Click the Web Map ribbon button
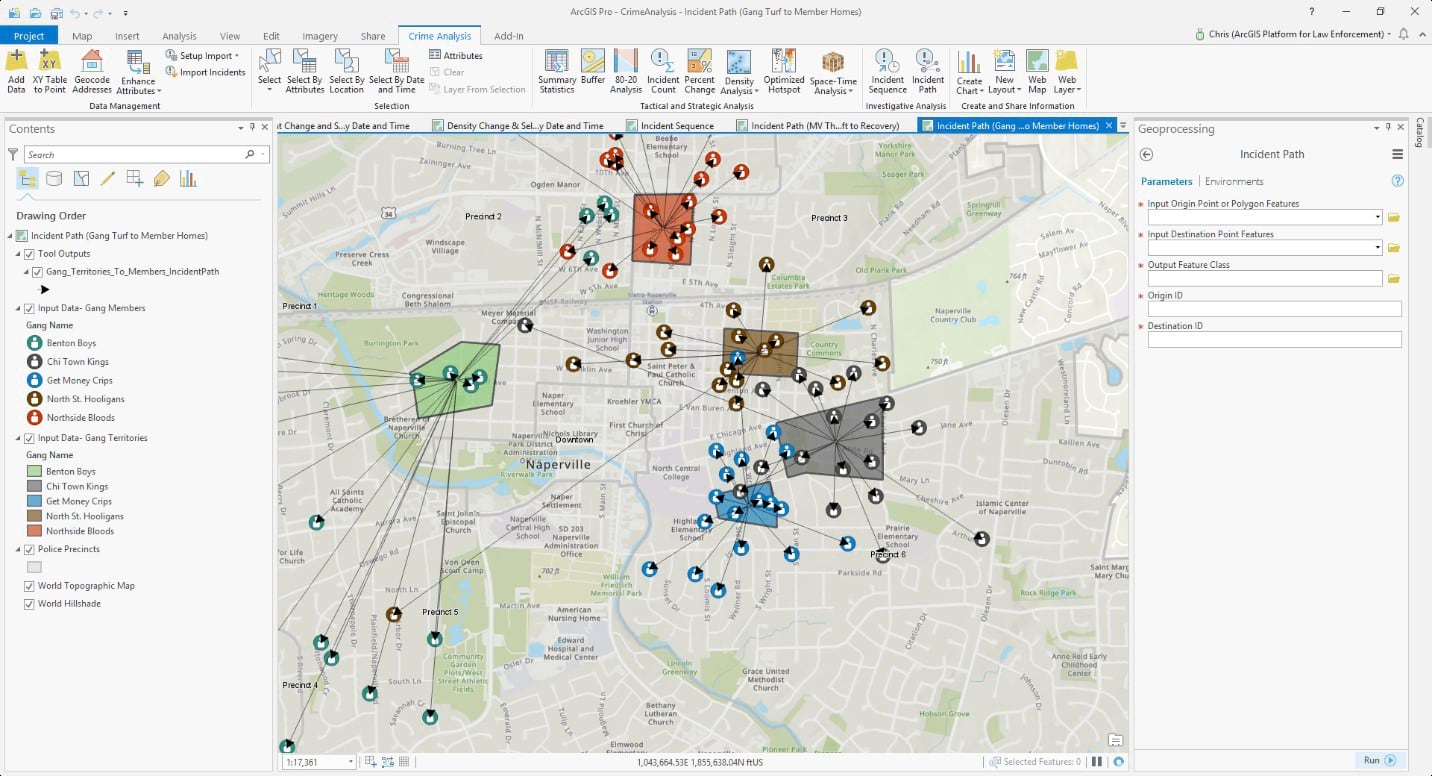 pyautogui.click(x=1037, y=71)
